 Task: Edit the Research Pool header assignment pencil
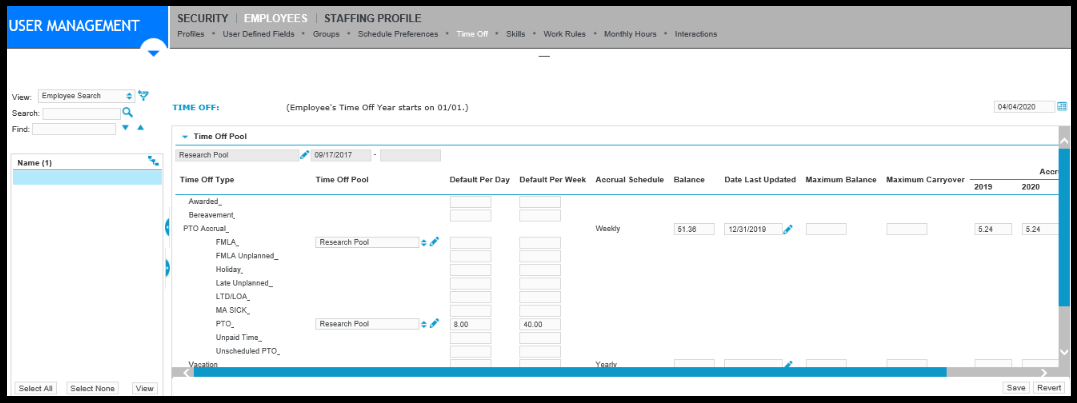tap(305, 155)
